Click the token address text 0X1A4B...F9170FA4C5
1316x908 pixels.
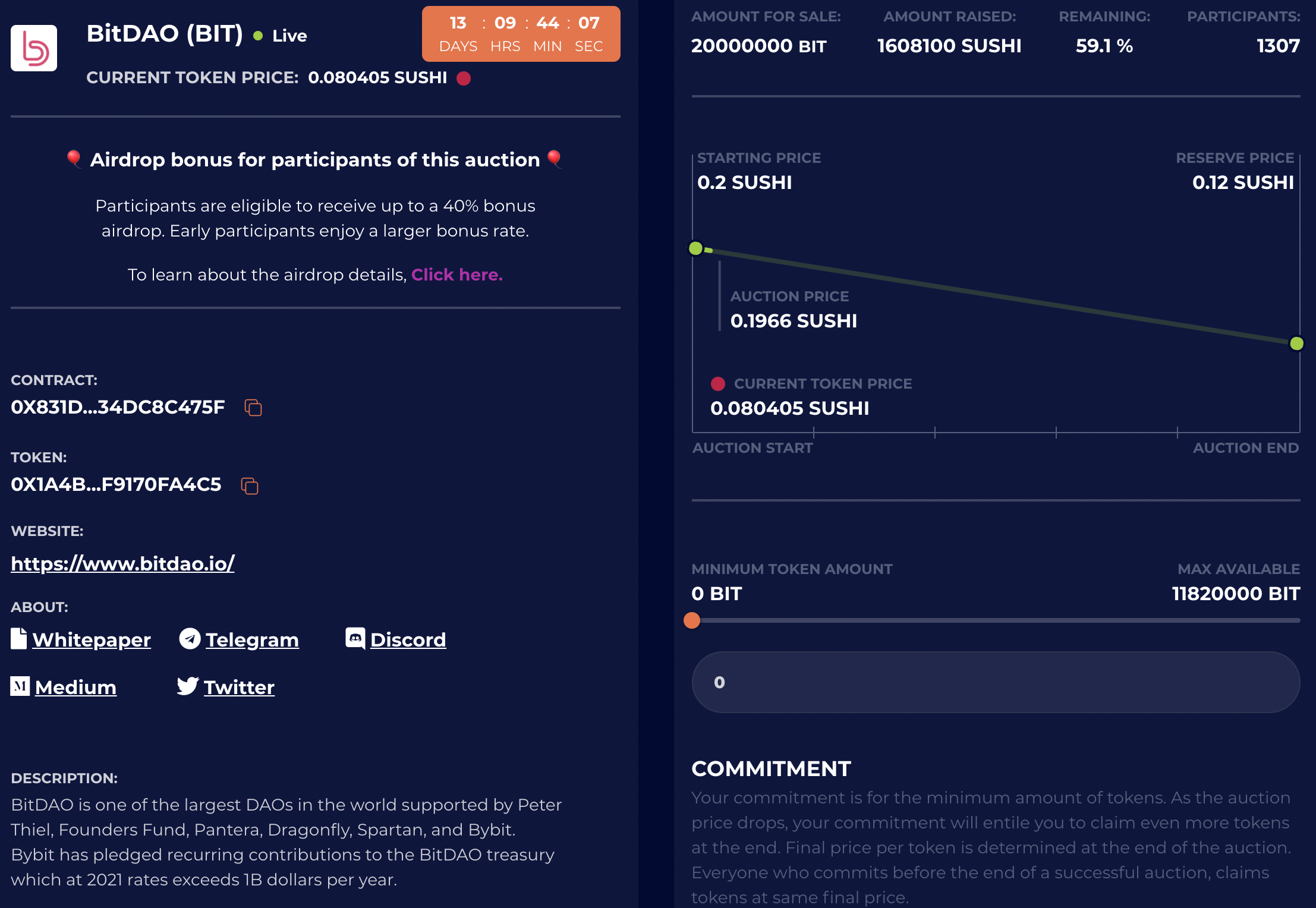point(116,484)
